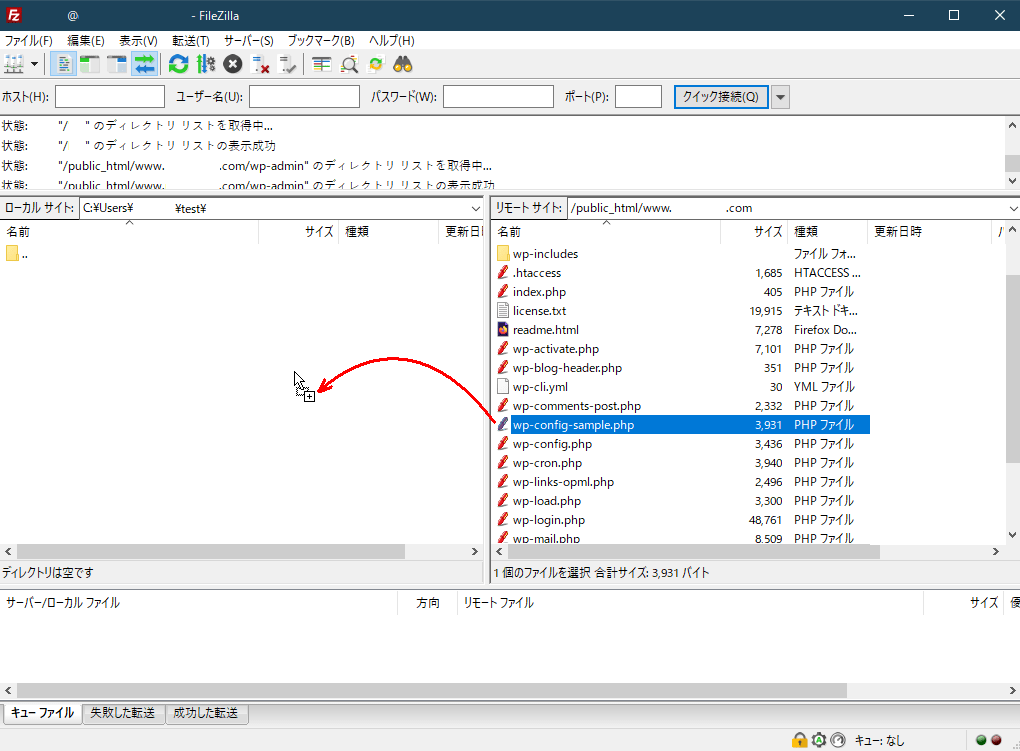The height and width of the screenshot is (751, 1020).
Task: Toggle local directory tree view
Action: [90, 64]
